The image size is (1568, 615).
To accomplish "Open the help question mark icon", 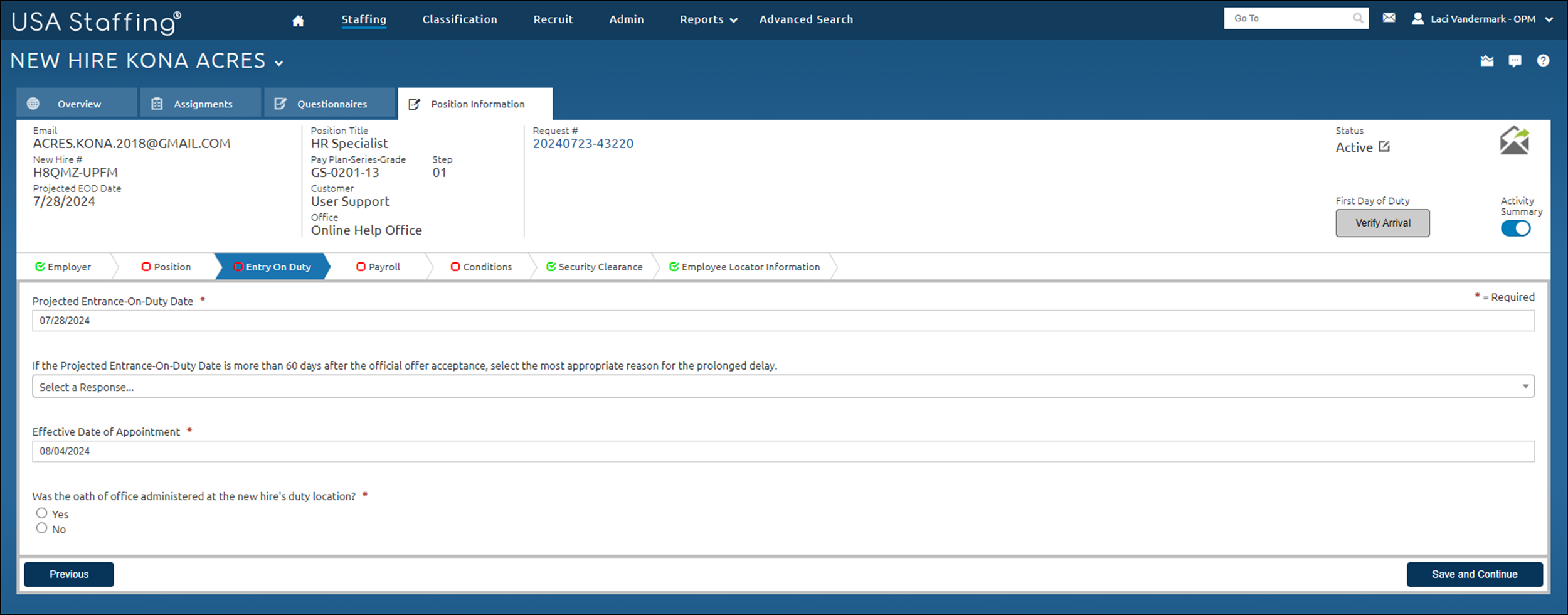I will pyautogui.click(x=1543, y=61).
